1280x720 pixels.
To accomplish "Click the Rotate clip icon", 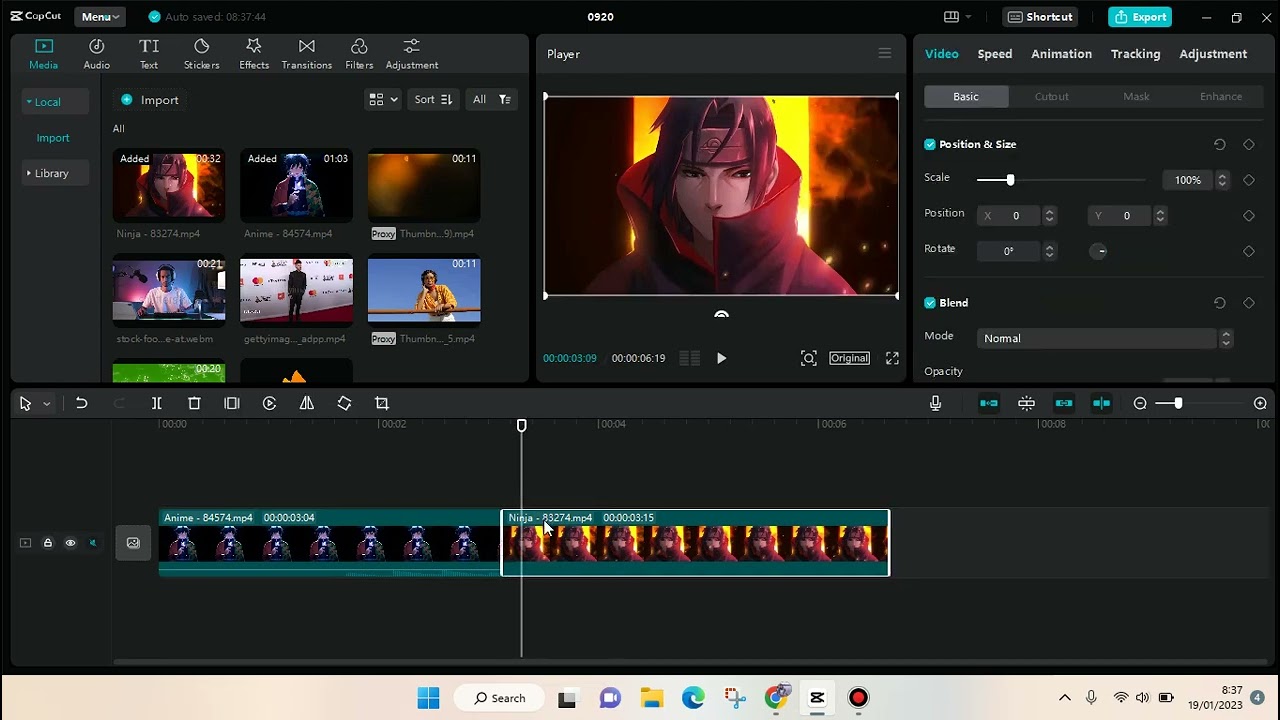I will [x=344, y=403].
